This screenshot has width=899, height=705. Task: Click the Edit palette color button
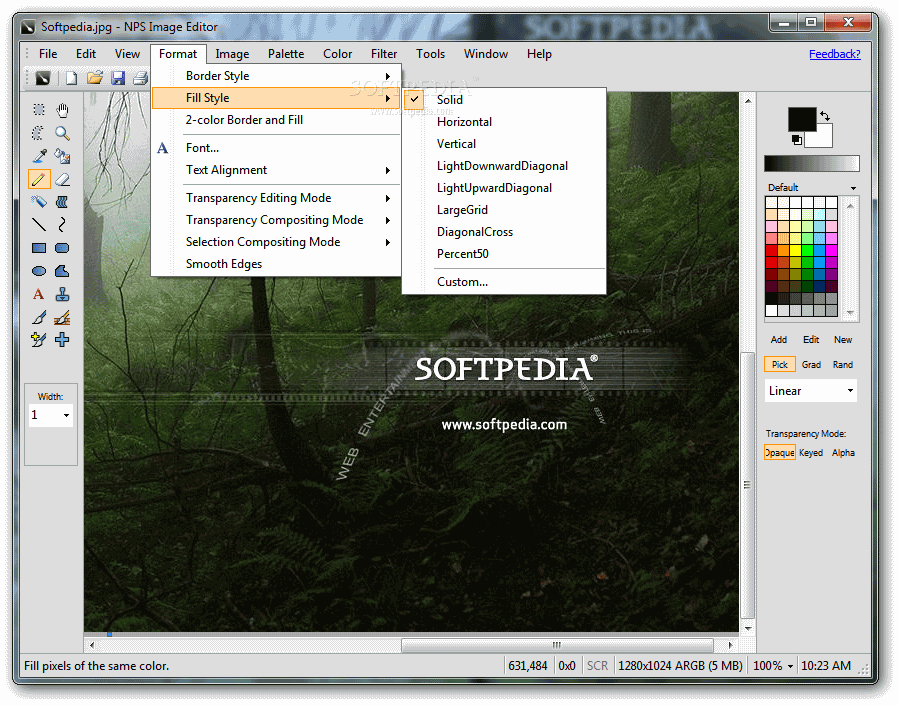click(x=811, y=340)
